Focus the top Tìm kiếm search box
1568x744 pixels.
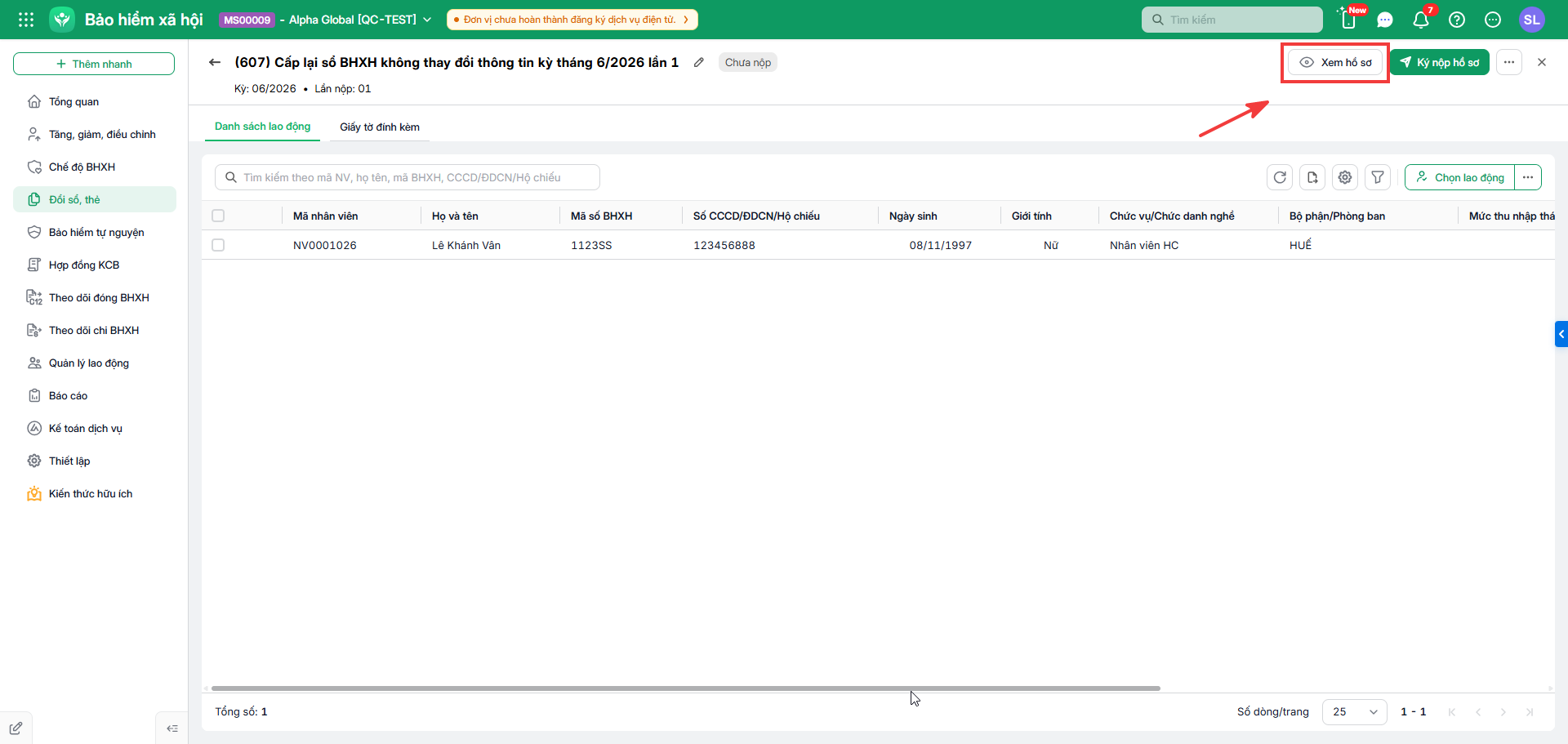[x=1232, y=20]
